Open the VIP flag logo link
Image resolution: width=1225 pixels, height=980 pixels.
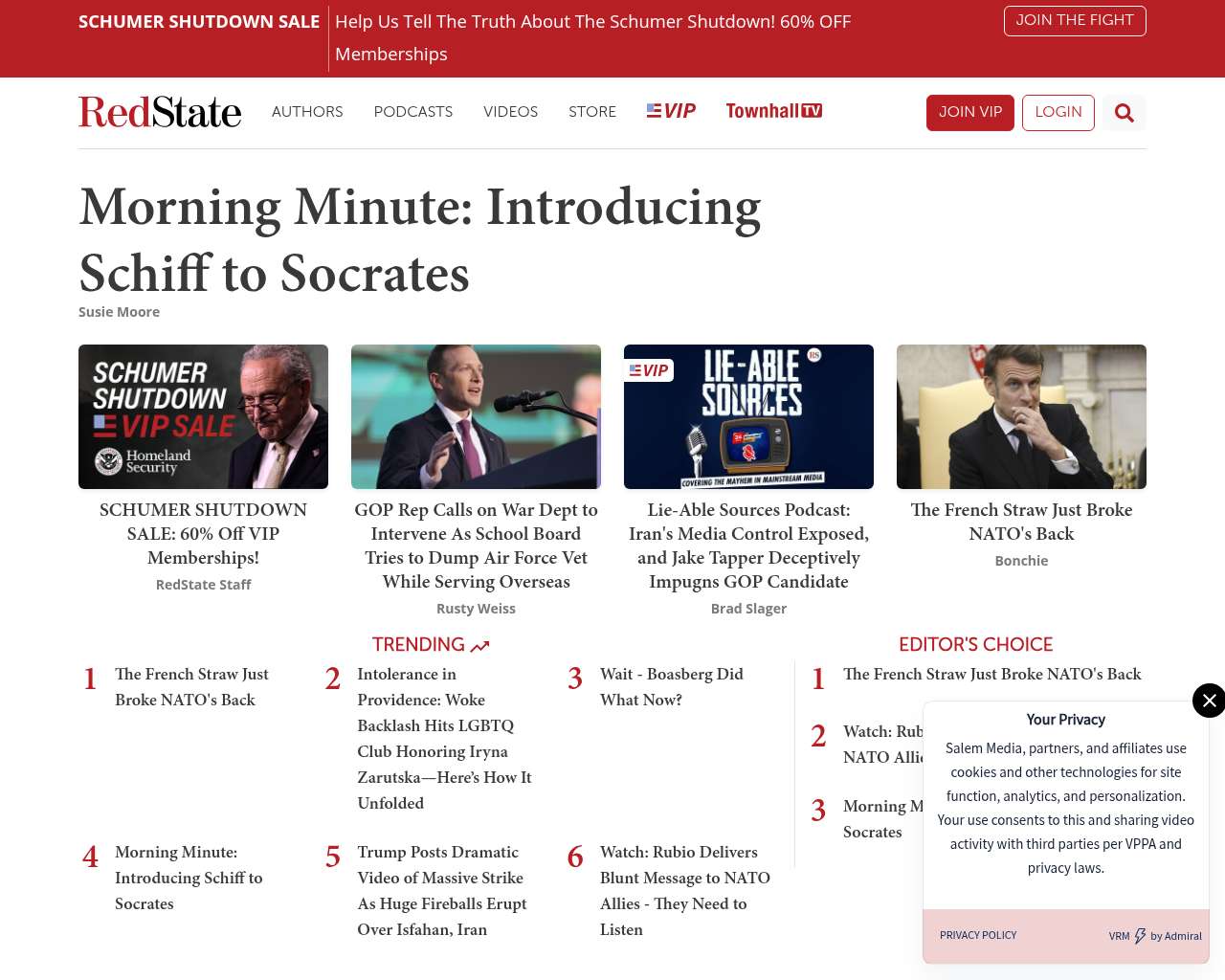[671, 111]
